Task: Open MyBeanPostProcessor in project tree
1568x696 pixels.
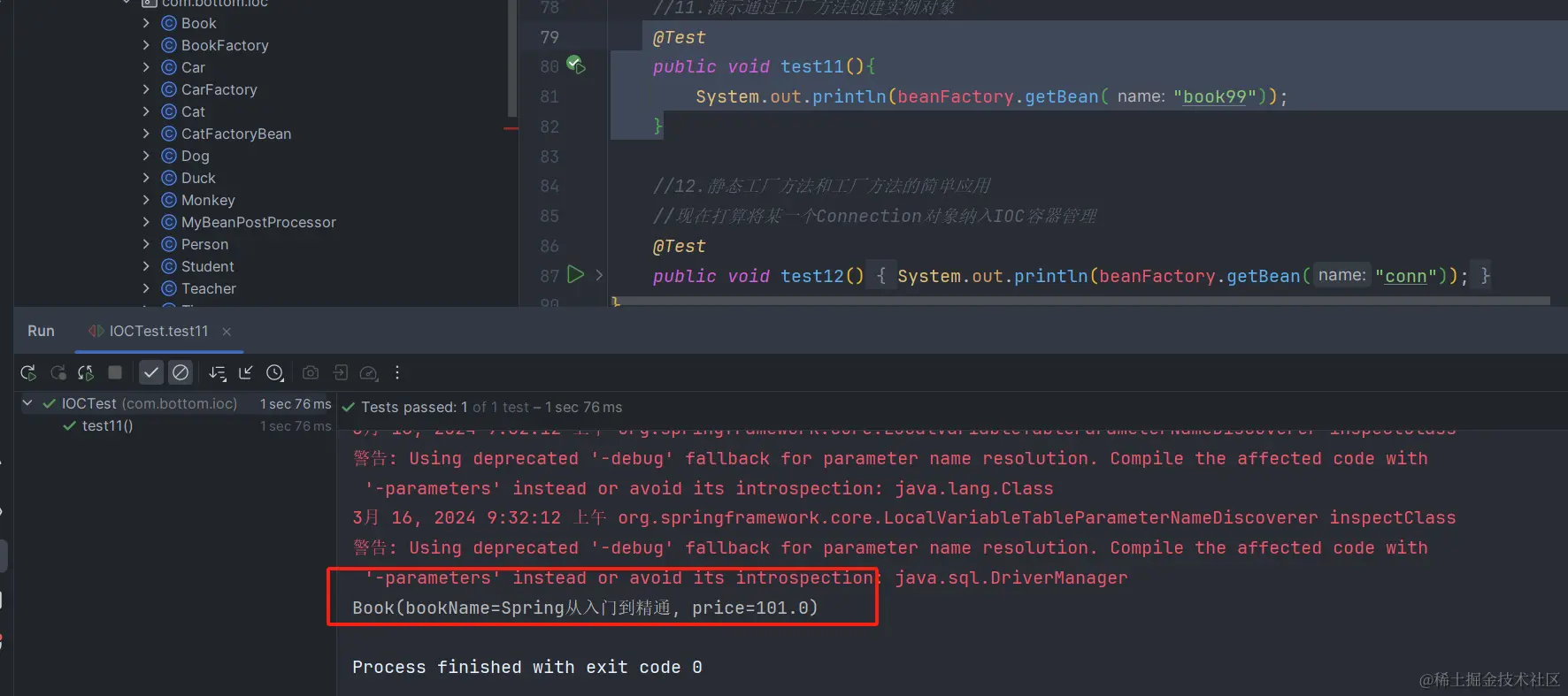Action: click(258, 222)
